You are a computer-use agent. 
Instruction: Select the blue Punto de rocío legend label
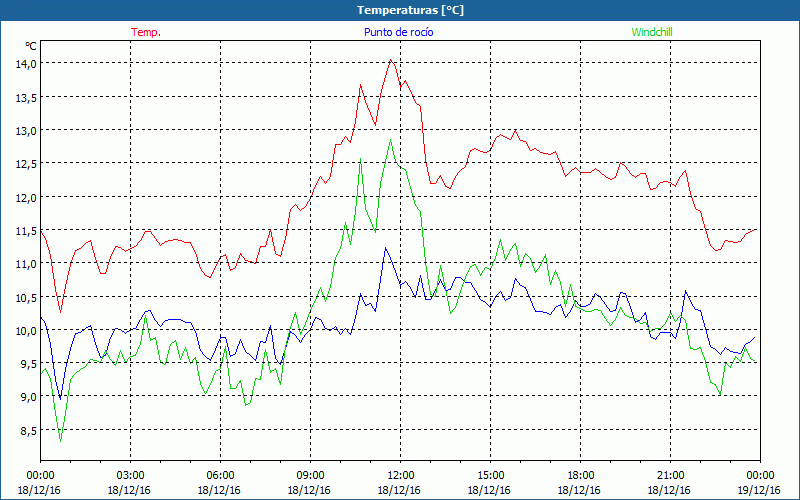tap(398, 32)
